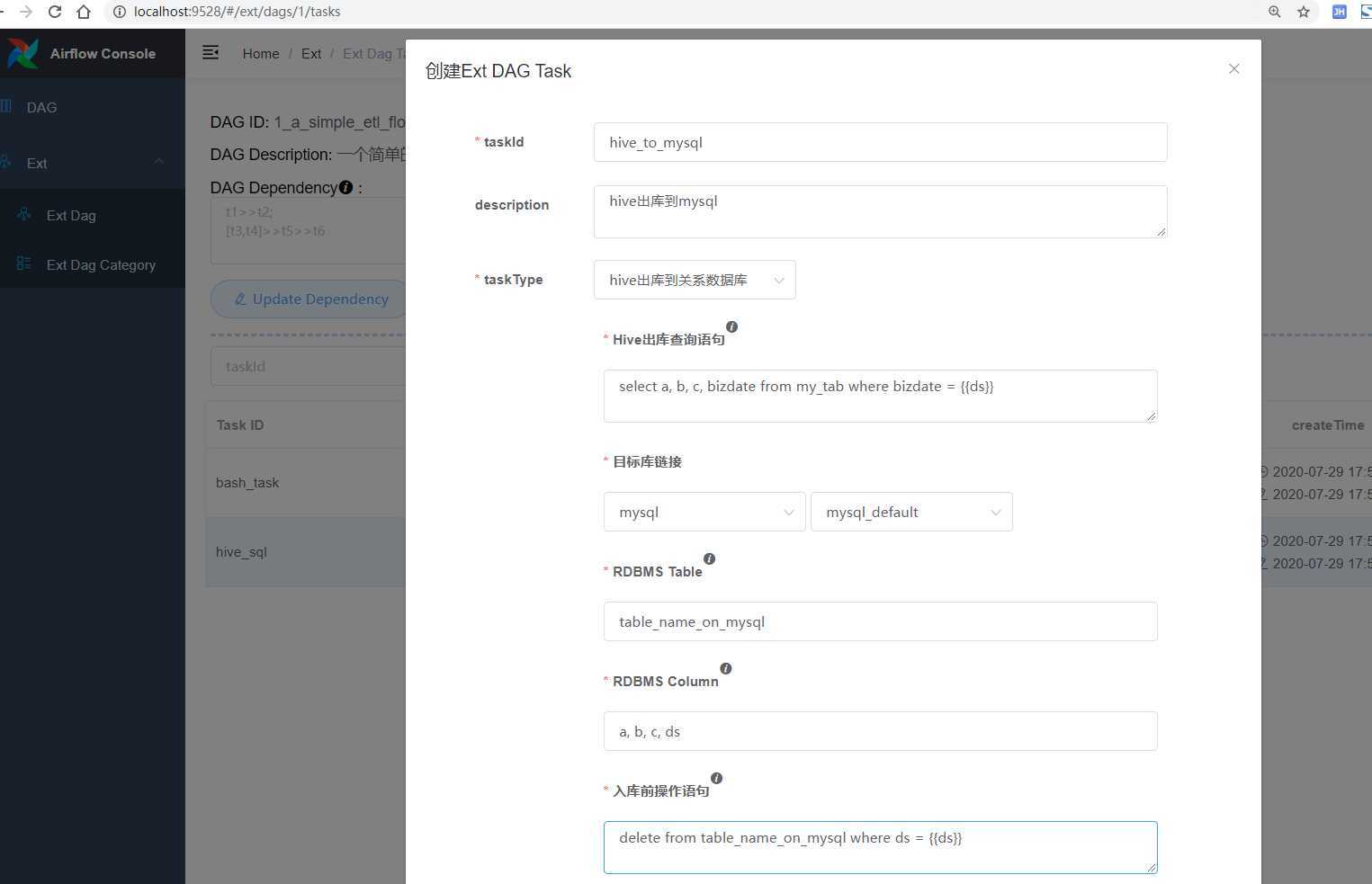Click the site info icon in address bar
The width and height of the screenshot is (1372, 884).
119,12
